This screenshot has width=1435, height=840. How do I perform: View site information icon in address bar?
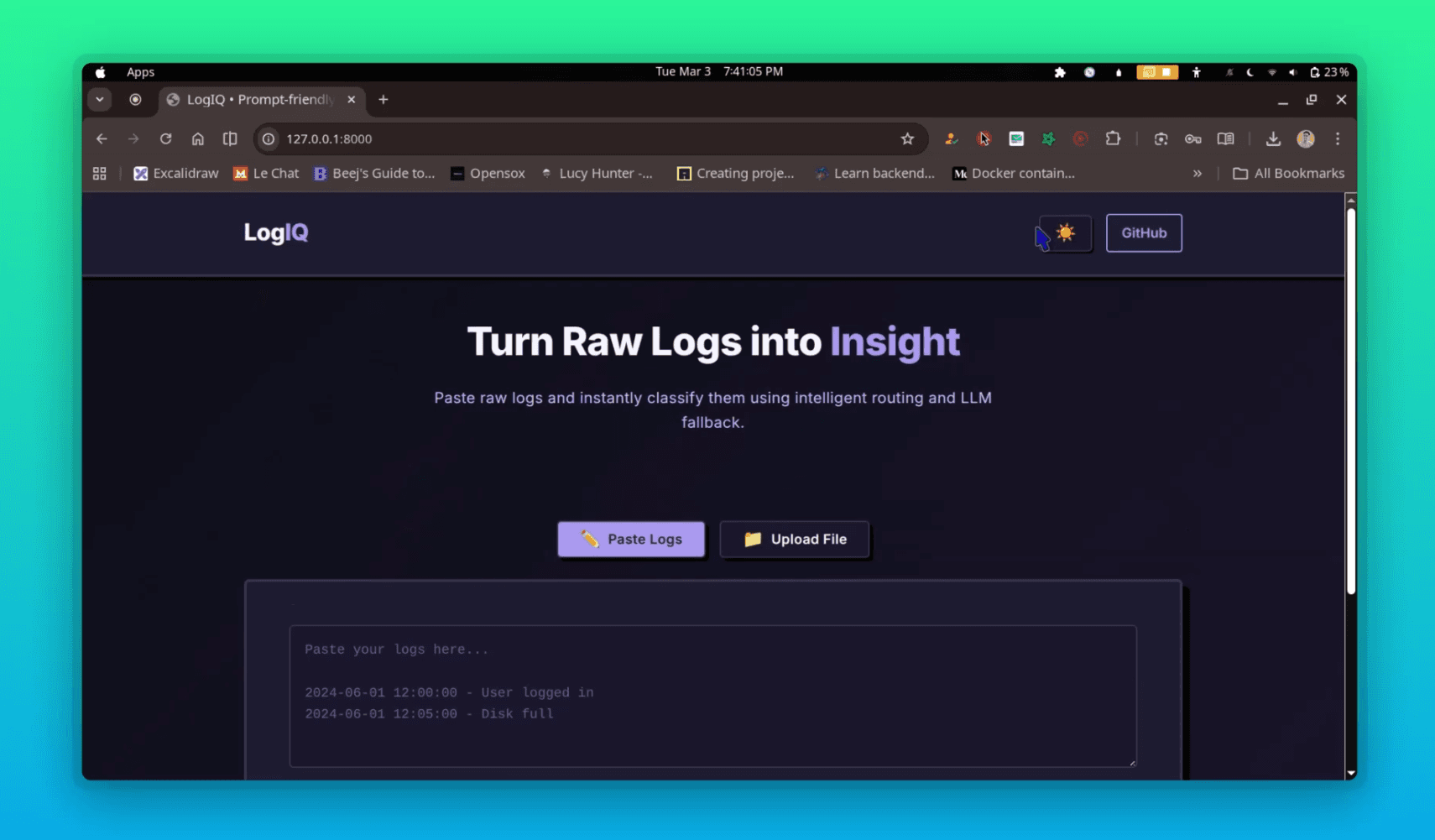pos(269,139)
